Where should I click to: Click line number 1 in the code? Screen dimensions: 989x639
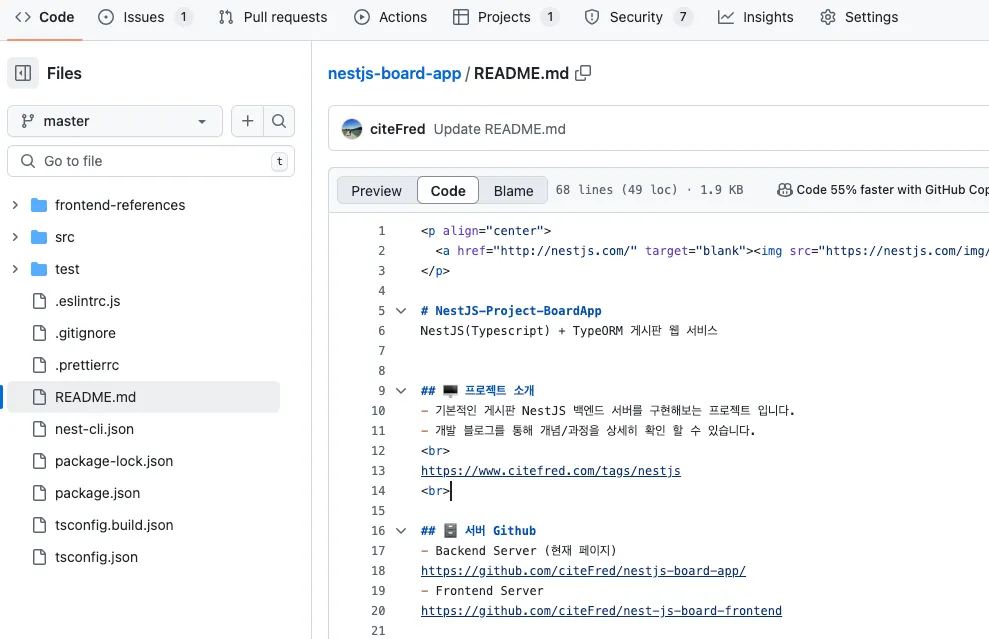pyautogui.click(x=381, y=231)
